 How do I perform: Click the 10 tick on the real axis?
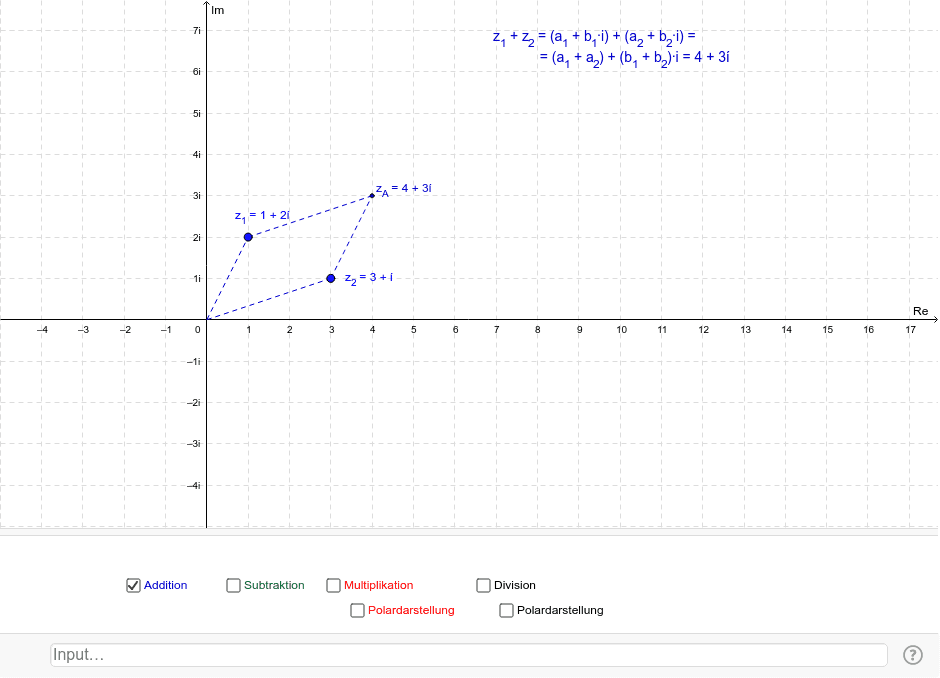click(x=622, y=330)
